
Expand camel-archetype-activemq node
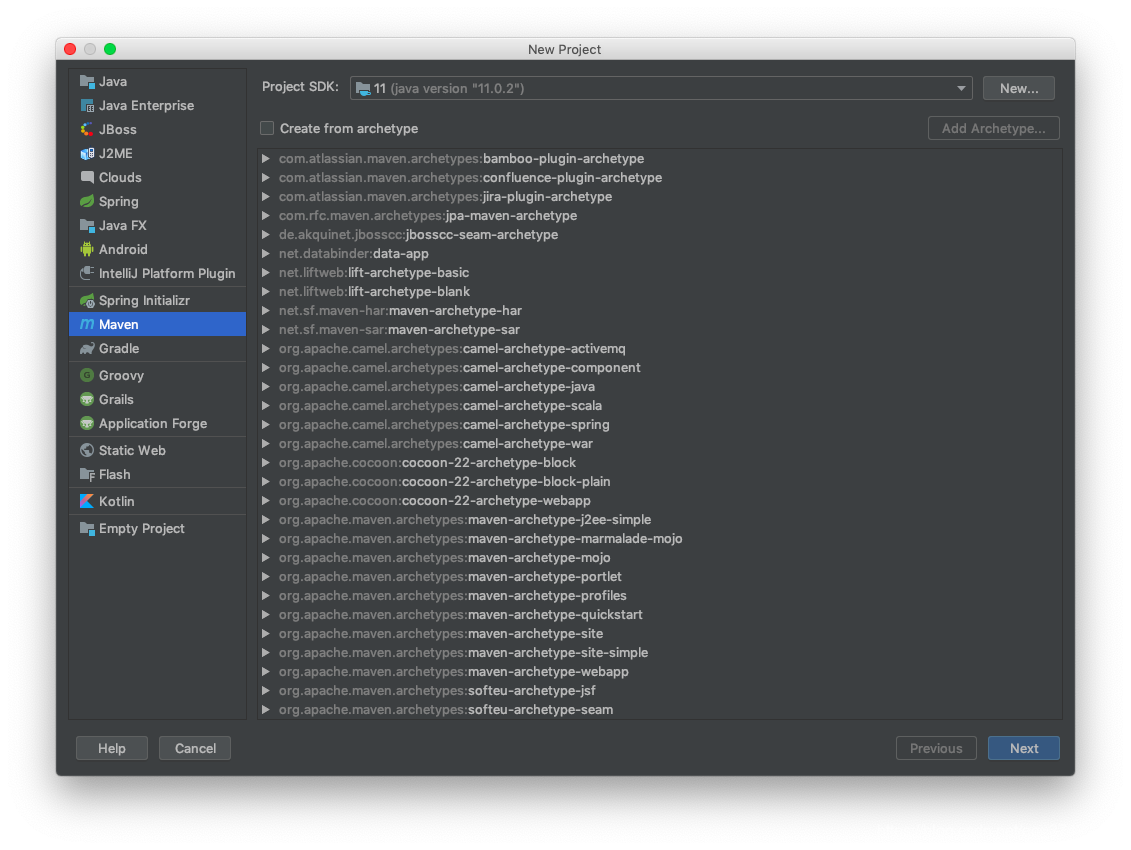coord(266,349)
